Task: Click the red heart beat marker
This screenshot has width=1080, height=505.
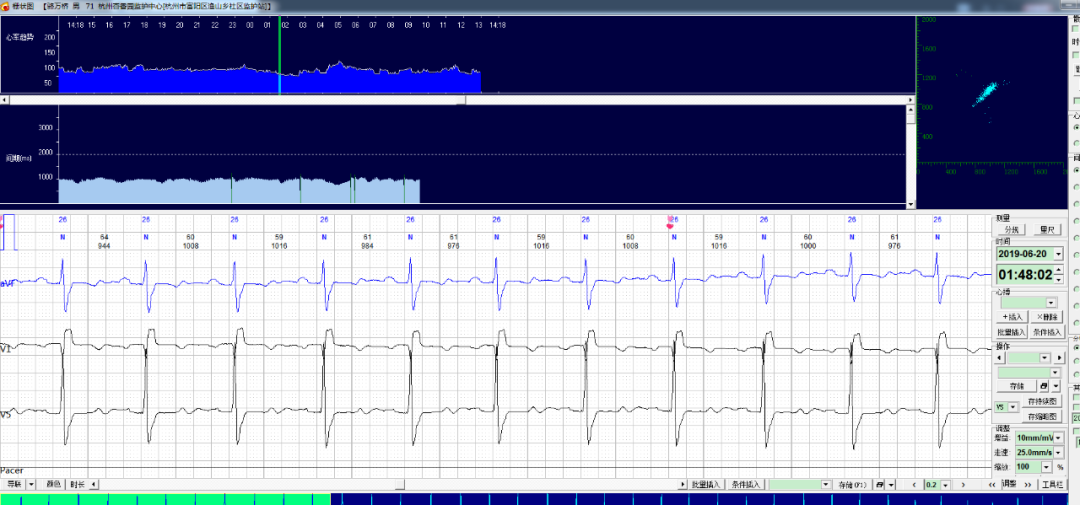Action: (x=670, y=226)
